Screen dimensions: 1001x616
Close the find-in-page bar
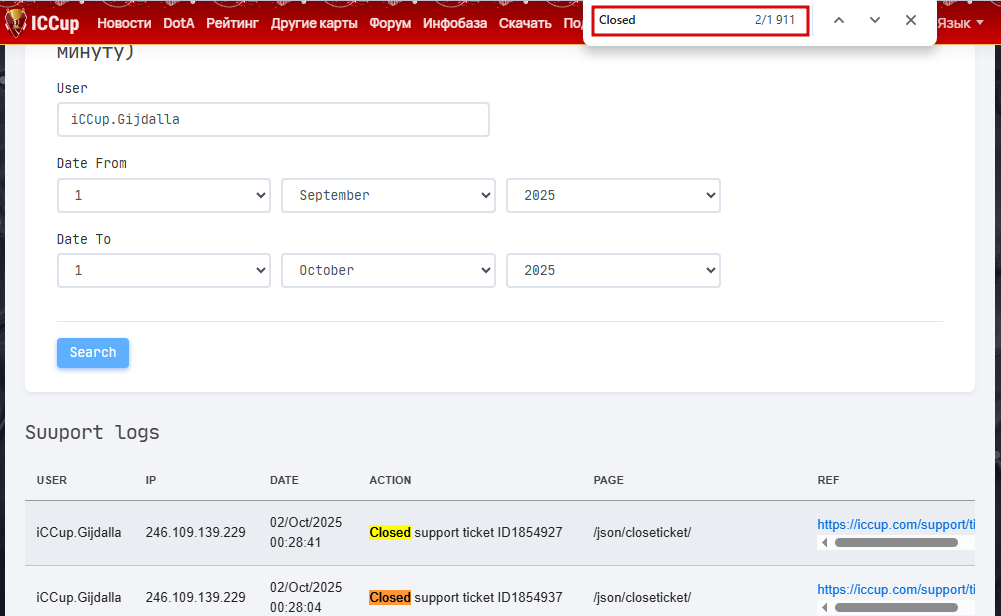click(x=911, y=20)
